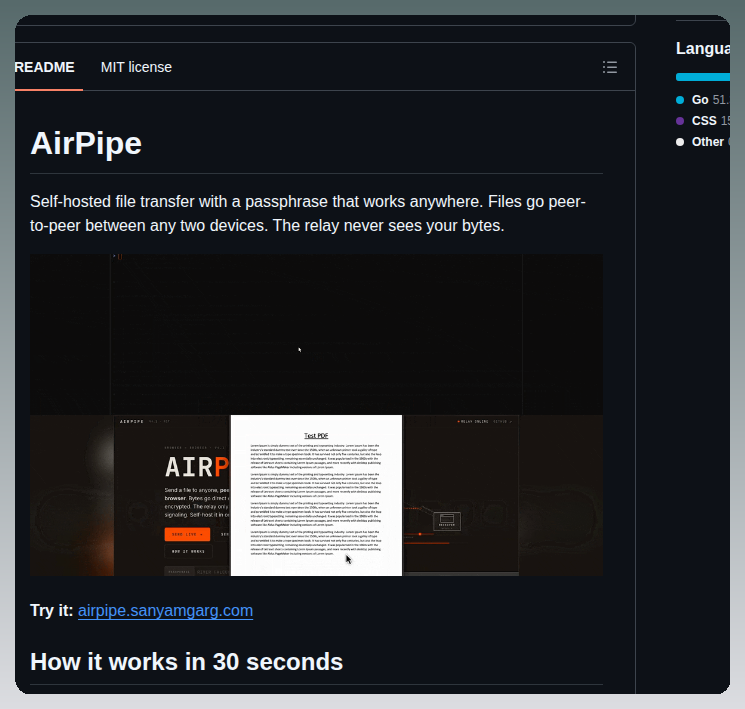Open the README outline icon

coord(610,67)
